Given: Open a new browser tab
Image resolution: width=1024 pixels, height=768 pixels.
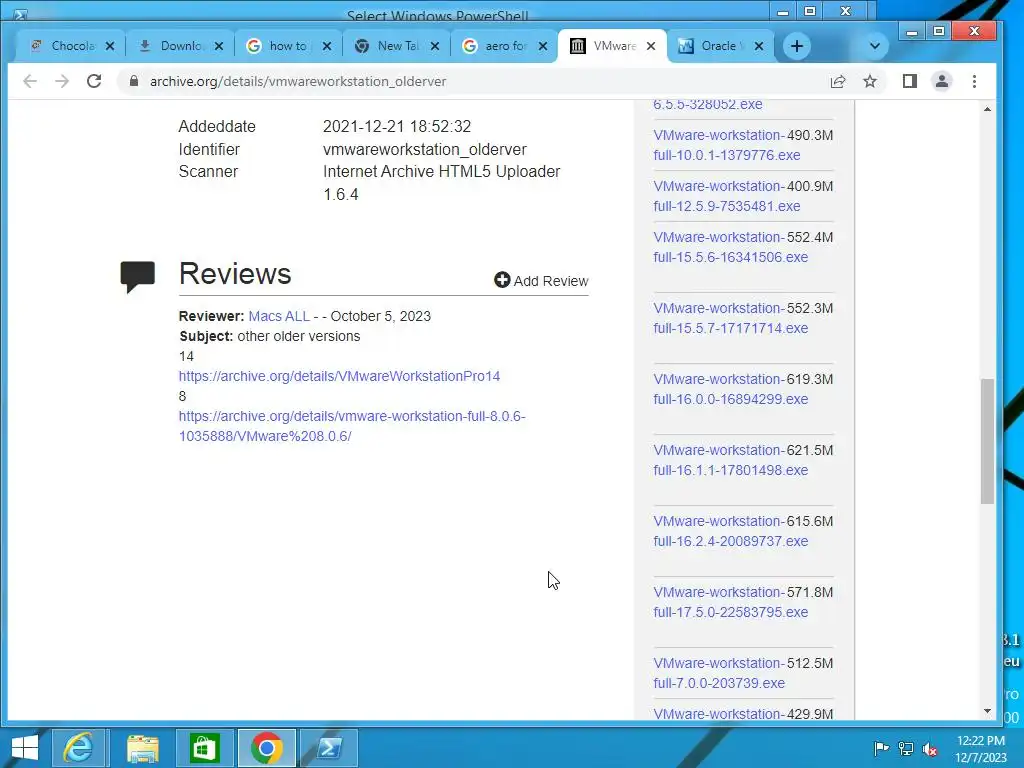Looking at the screenshot, I should pyautogui.click(x=797, y=46).
